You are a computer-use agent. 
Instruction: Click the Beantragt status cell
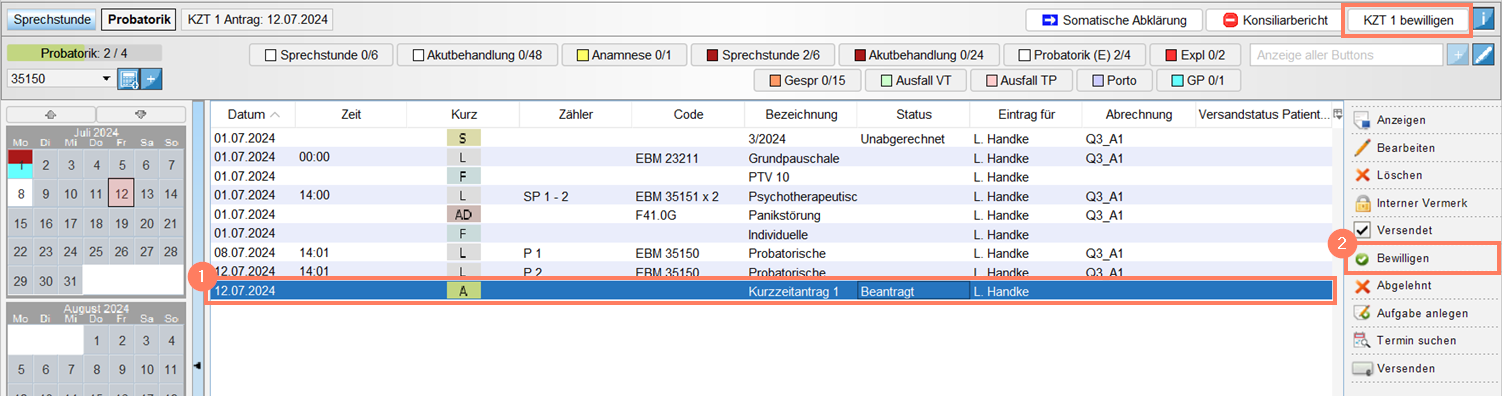[913, 291]
